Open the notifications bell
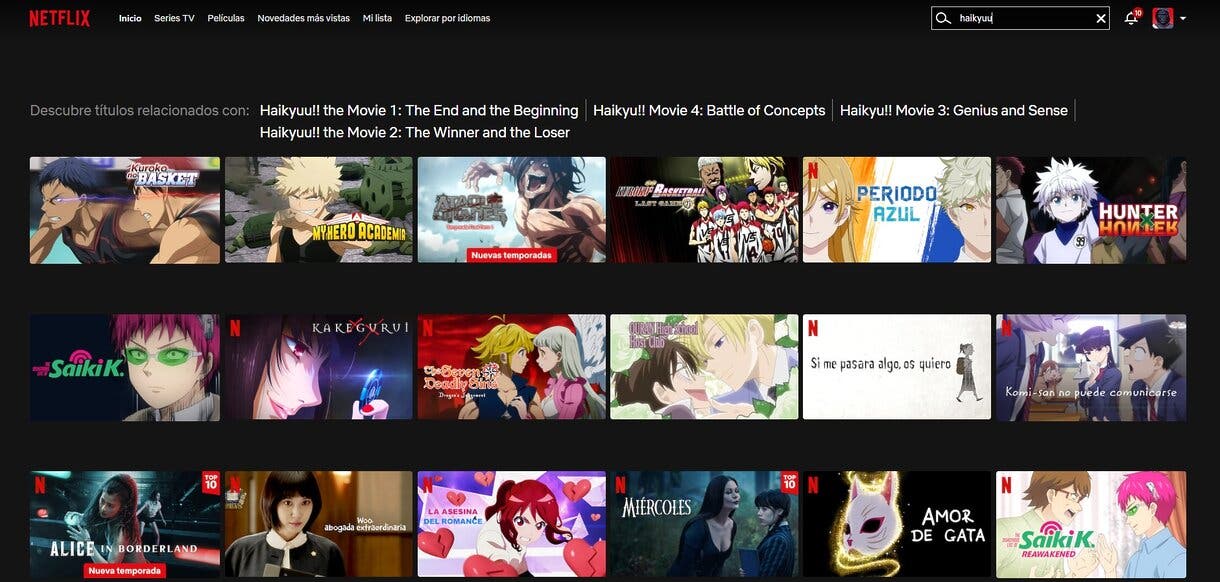Viewport: 1220px width, 582px height. pyautogui.click(x=1131, y=18)
